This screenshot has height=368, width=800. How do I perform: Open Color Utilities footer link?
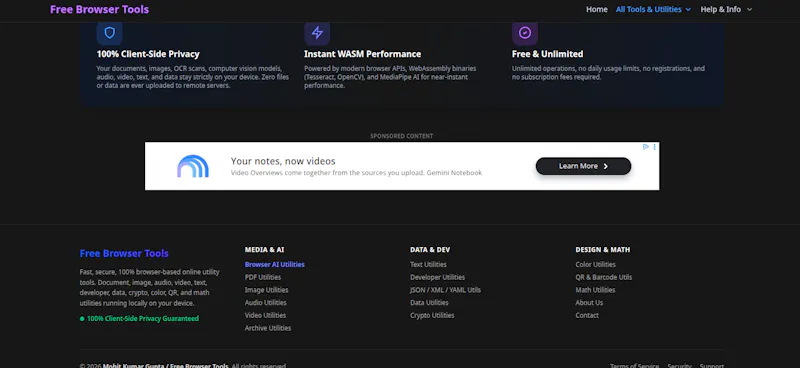click(x=595, y=264)
